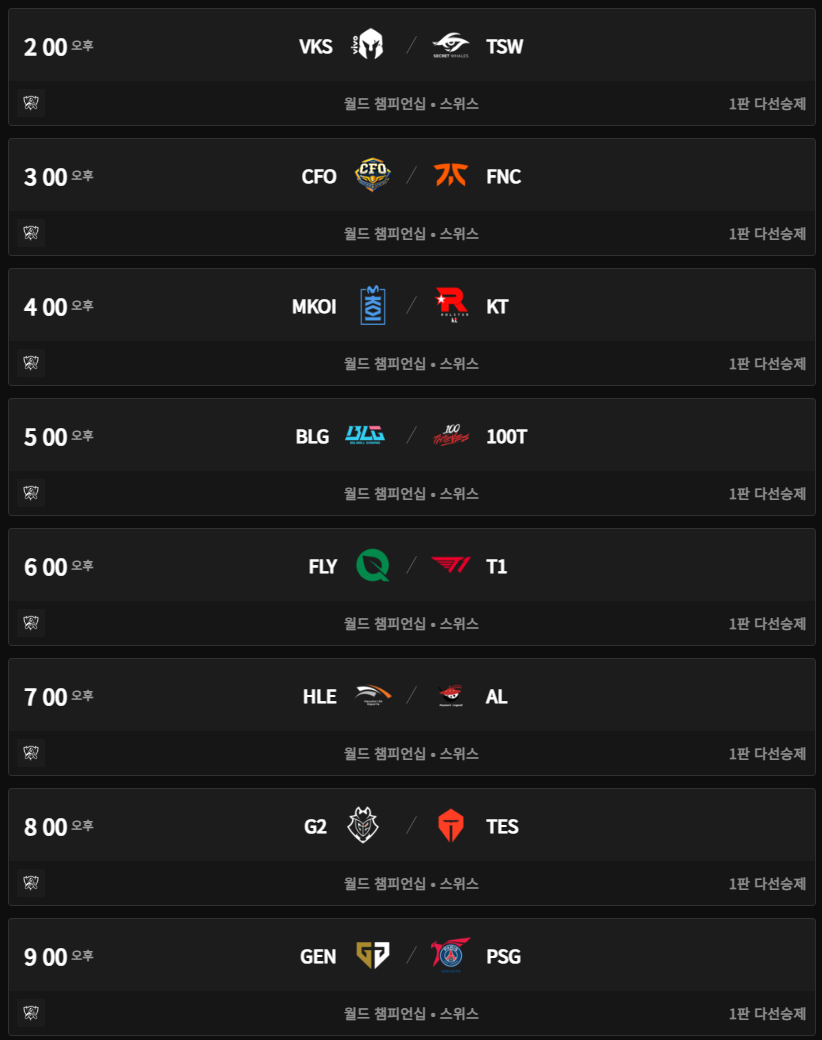Open the AL team name link
The width and height of the screenshot is (822, 1040).
tap(497, 697)
